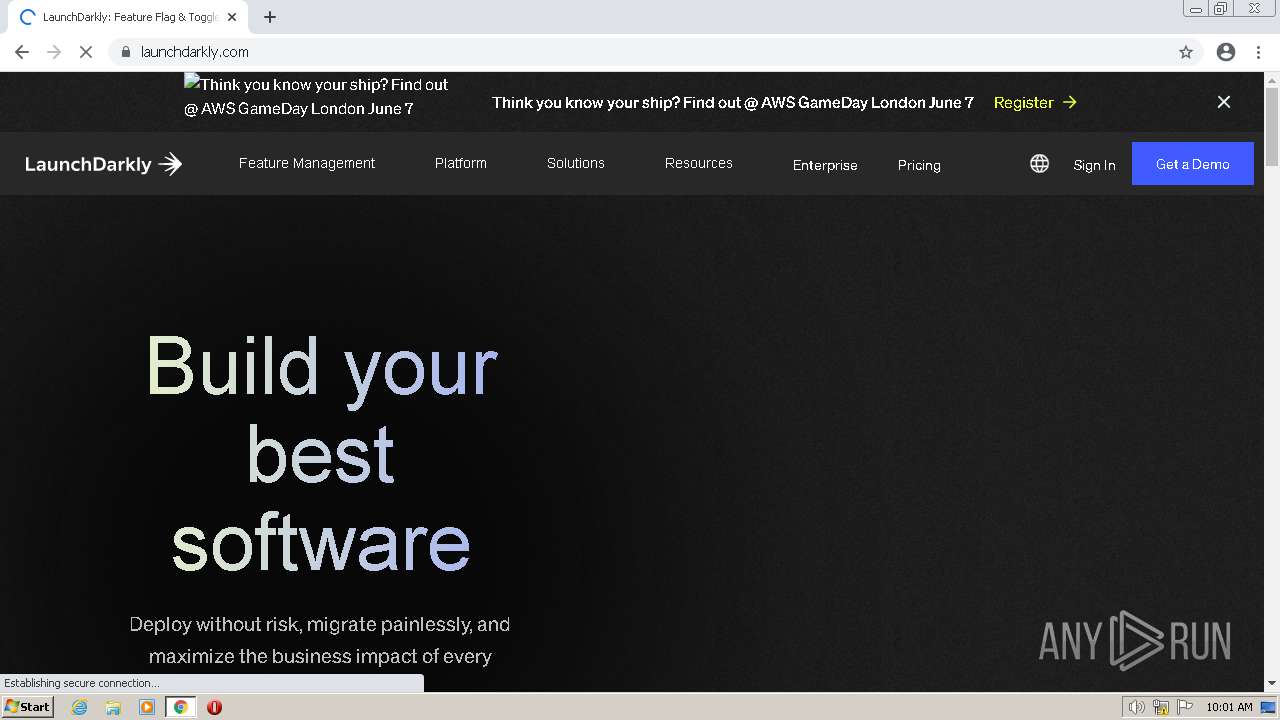Open the Chrome three-dot menu
1280x720 pixels.
click(1259, 52)
